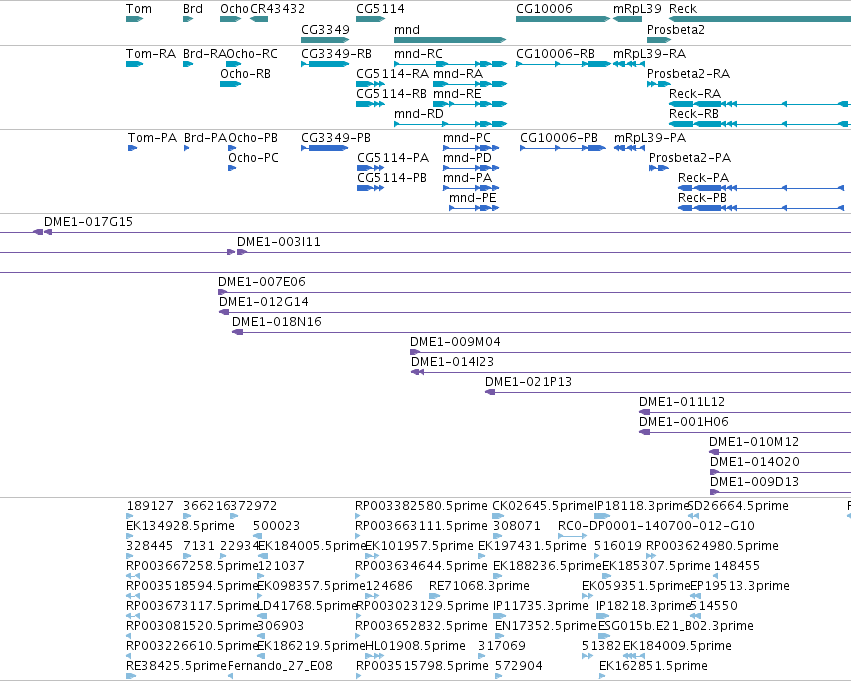Select protein Tom-PA
The height and width of the screenshot is (681, 851).
point(132,148)
